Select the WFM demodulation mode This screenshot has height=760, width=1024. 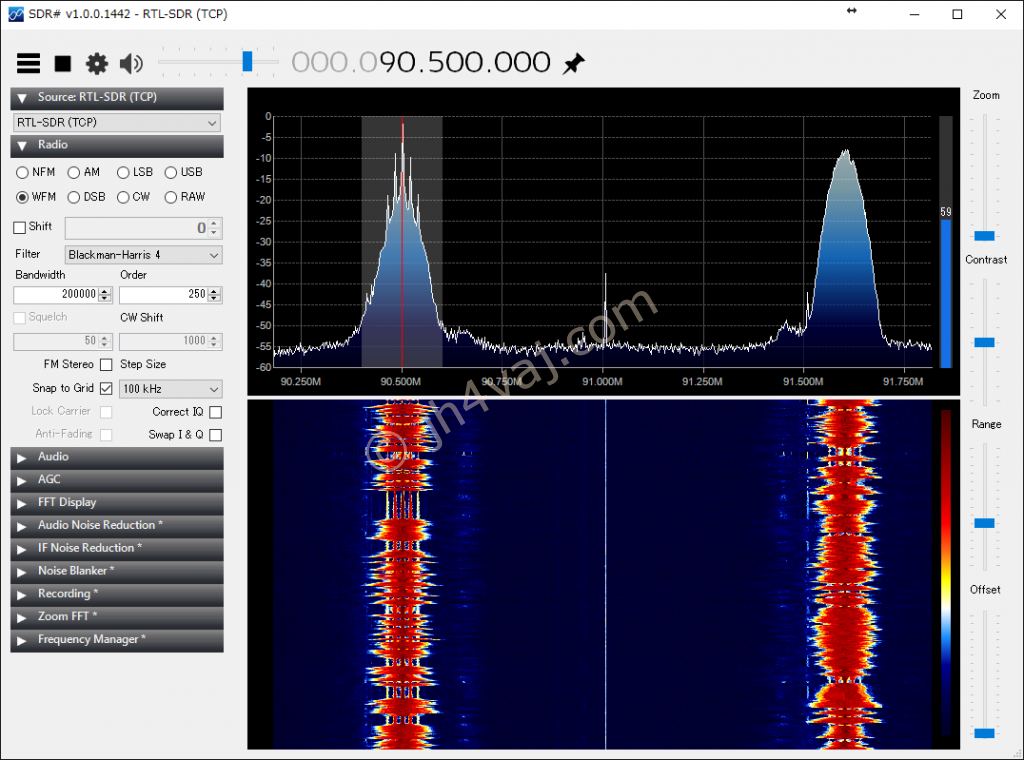[x=21, y=197]
